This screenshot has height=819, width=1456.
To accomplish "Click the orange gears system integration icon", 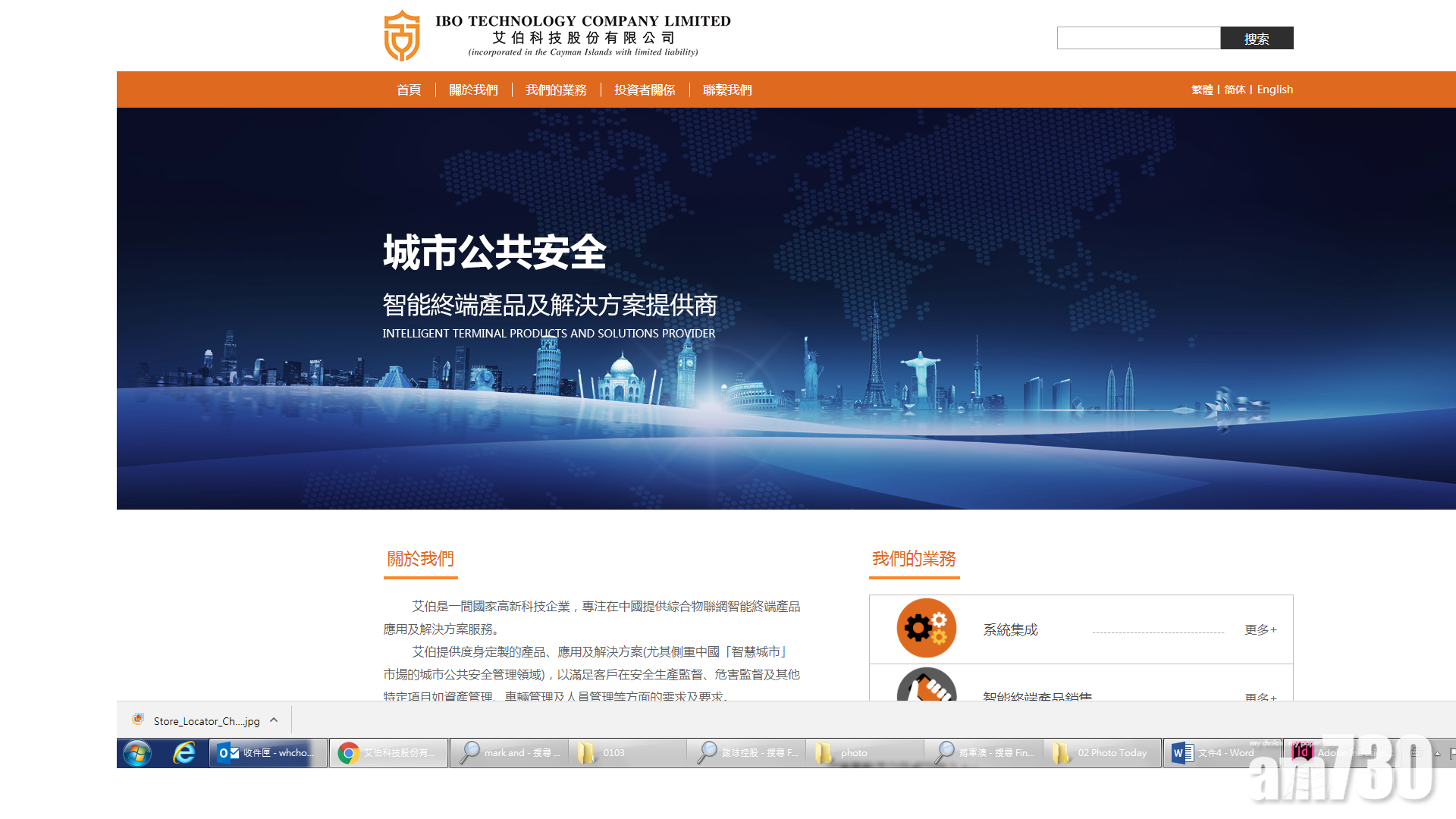I will pos(926,628).
